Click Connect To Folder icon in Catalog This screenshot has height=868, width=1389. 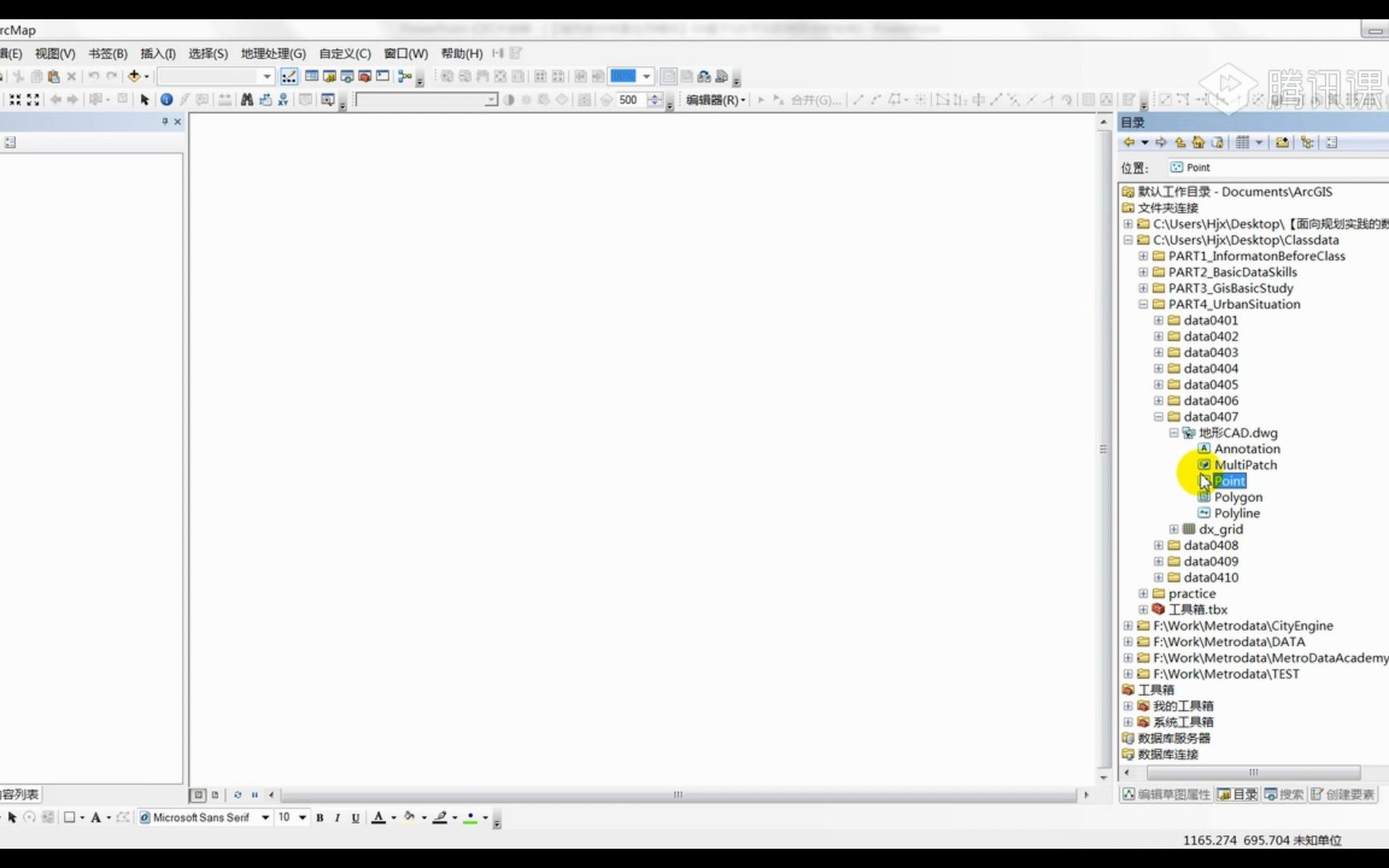tap(1282, 142)
